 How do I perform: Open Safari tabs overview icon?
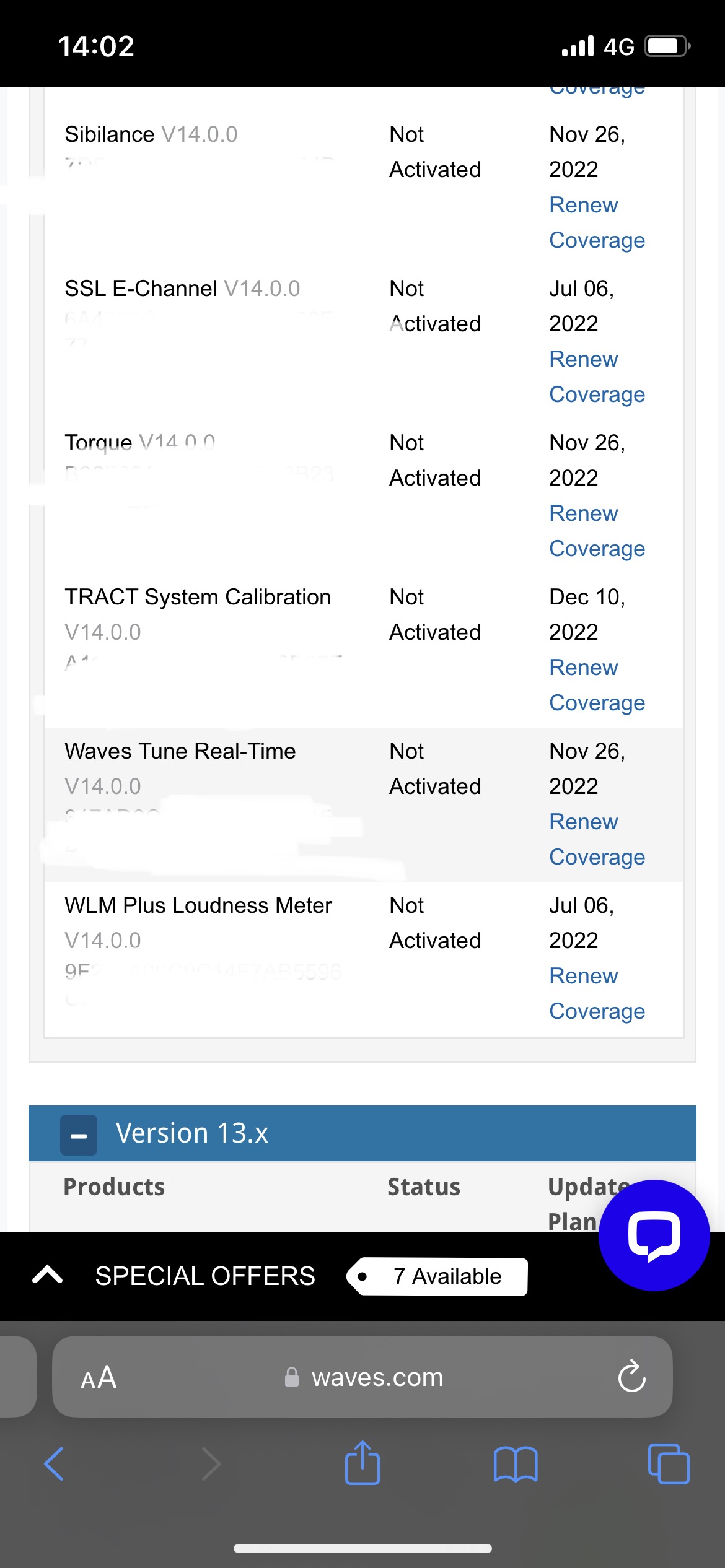click(x=668, y=1464)
